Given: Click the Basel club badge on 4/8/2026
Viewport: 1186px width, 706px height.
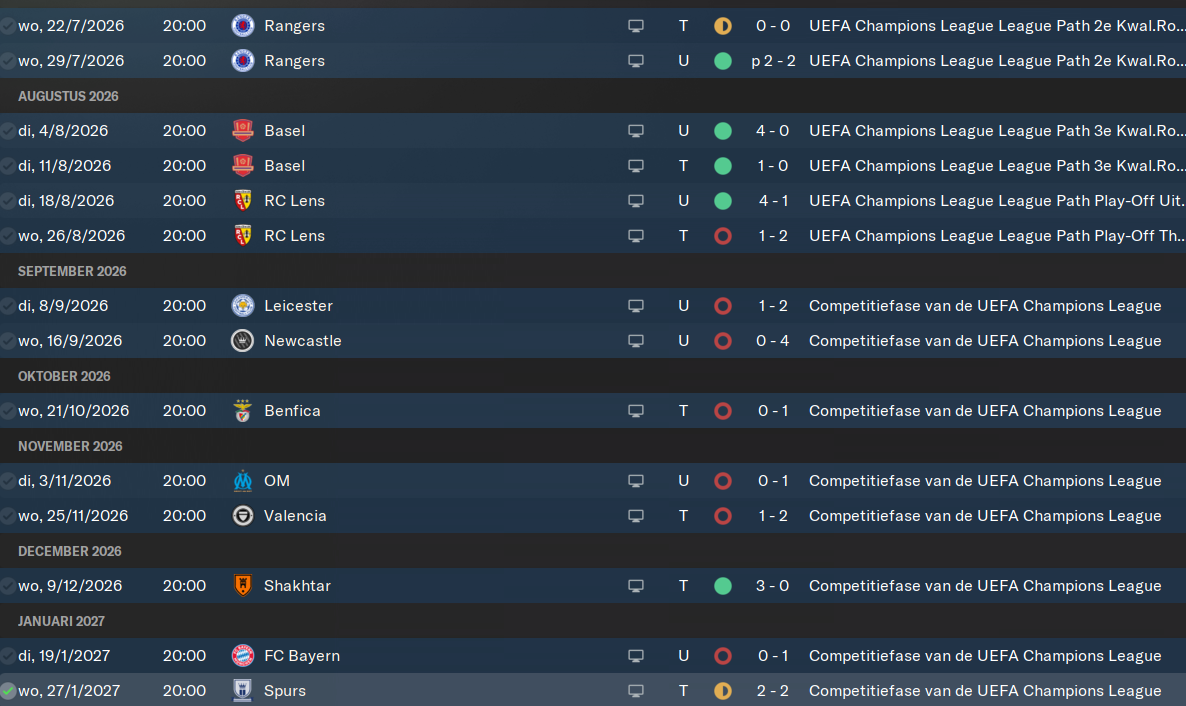Looking at the screenshot, I should [x=243, y=131].
